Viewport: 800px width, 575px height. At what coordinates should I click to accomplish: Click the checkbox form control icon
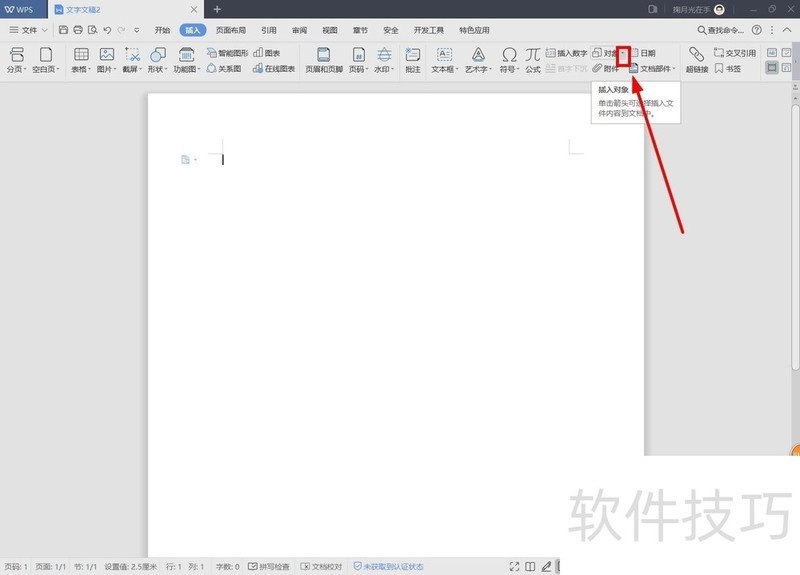tap(786, 53)
